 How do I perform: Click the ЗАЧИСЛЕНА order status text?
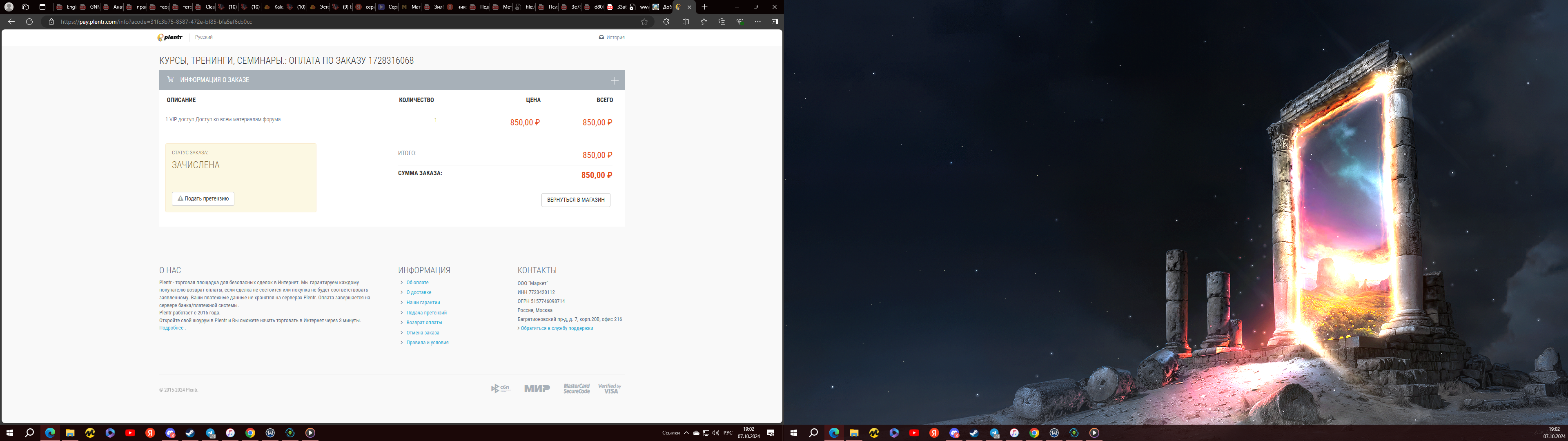coord(196,165)
